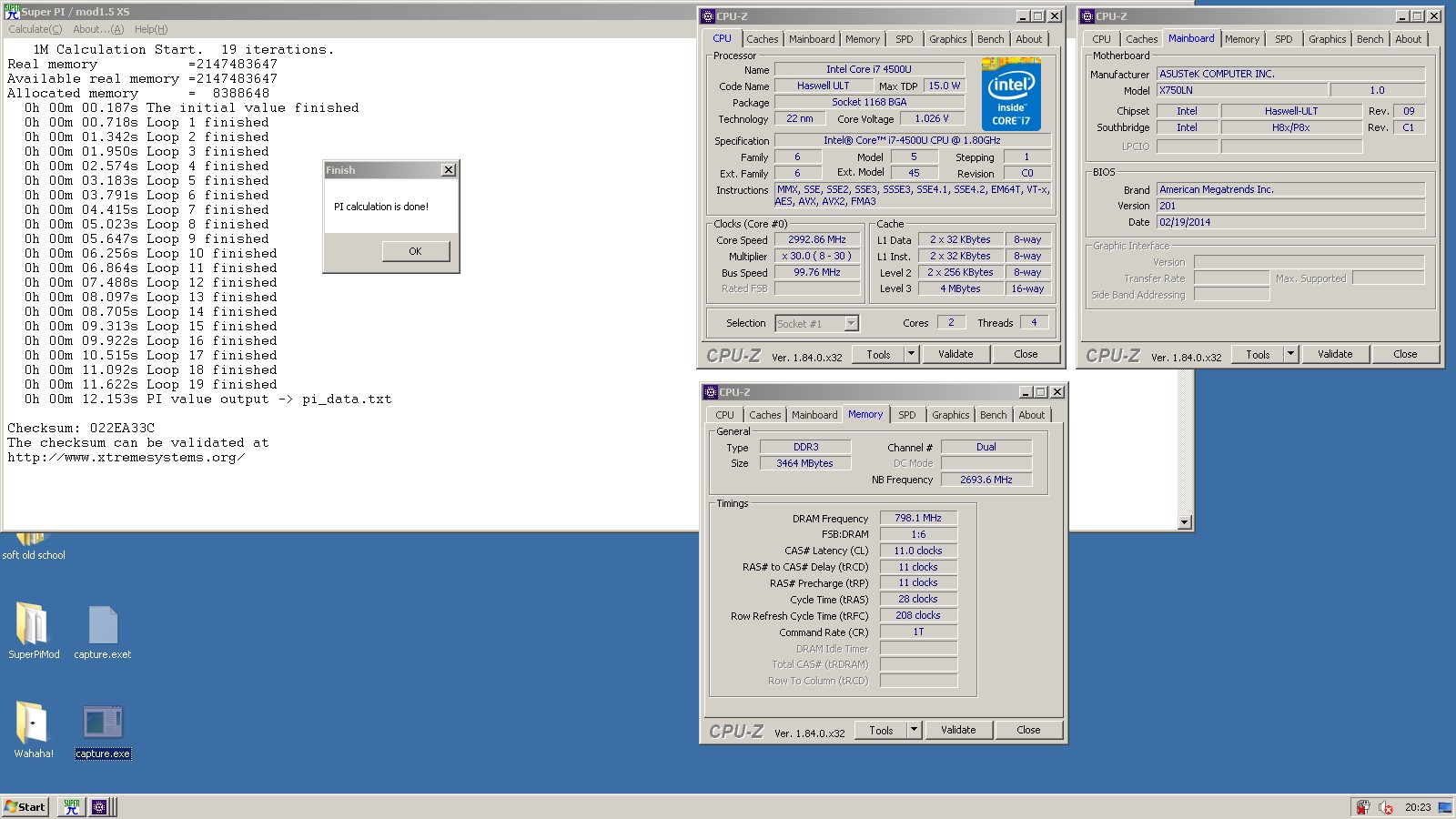Click the ASUSTeK COMPUTER INC. manufacturer field
The image size is (1456, 819).
coord(1290,74)
